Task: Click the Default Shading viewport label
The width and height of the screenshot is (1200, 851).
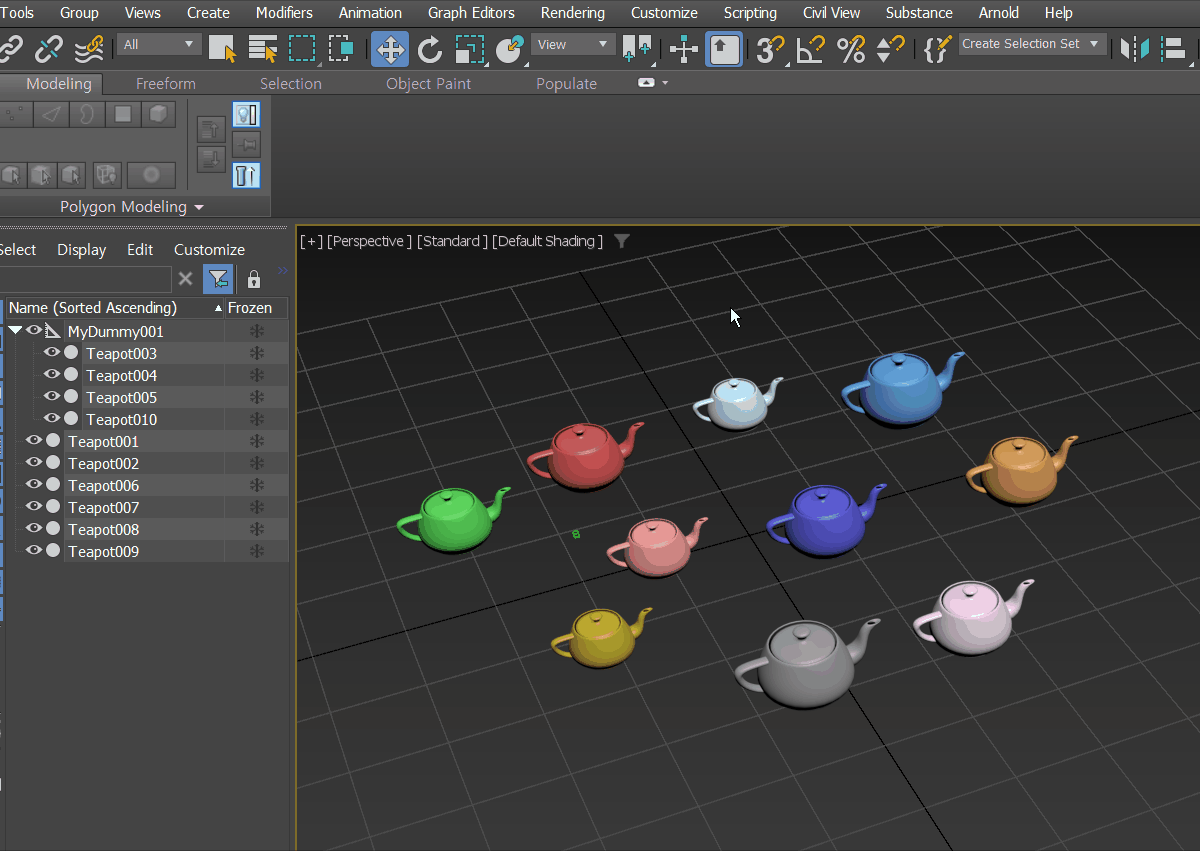Action: [x=547, y=241]
